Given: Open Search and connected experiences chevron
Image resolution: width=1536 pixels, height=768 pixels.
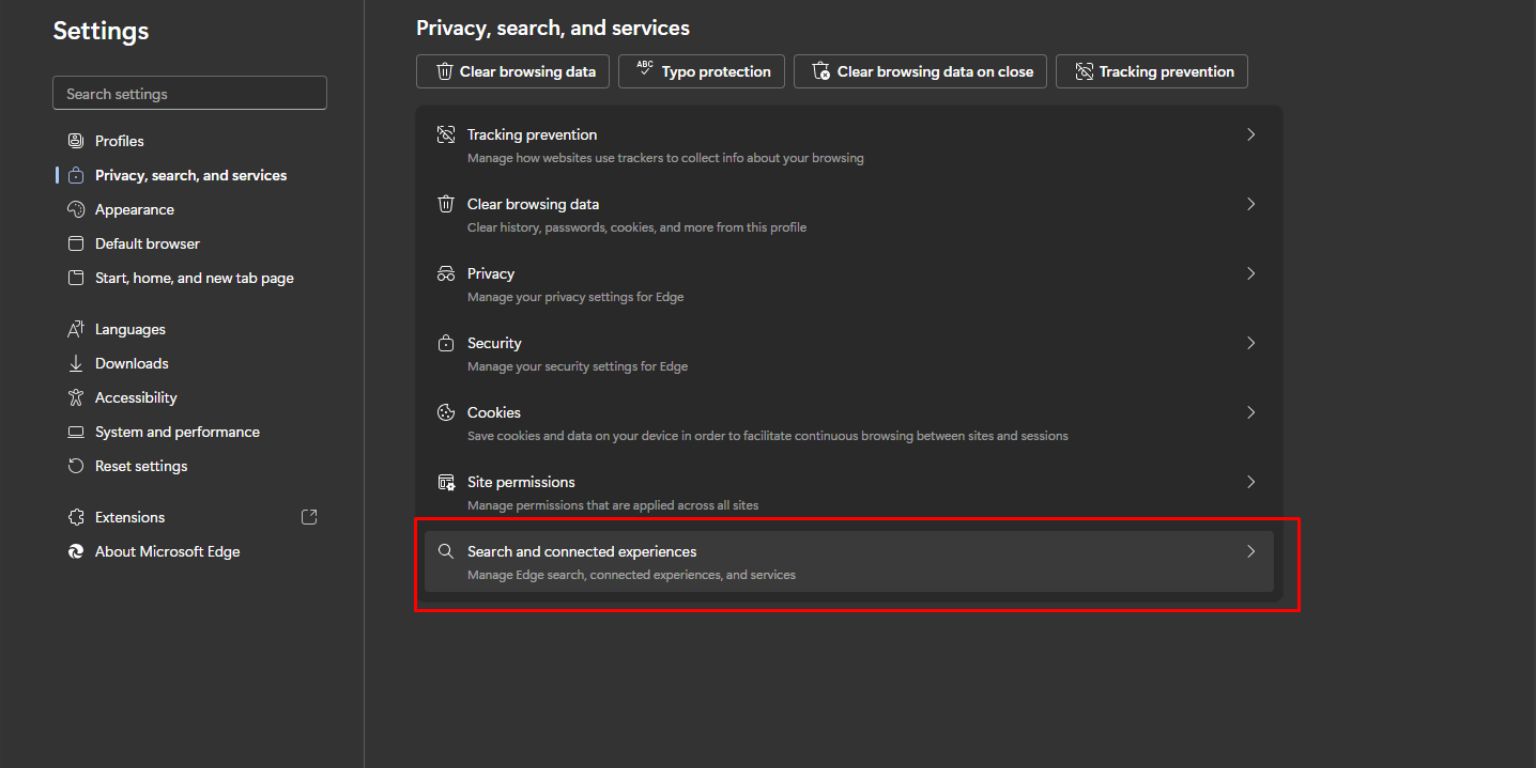Looking at the screenshot, I should [x=1250, y=551].
